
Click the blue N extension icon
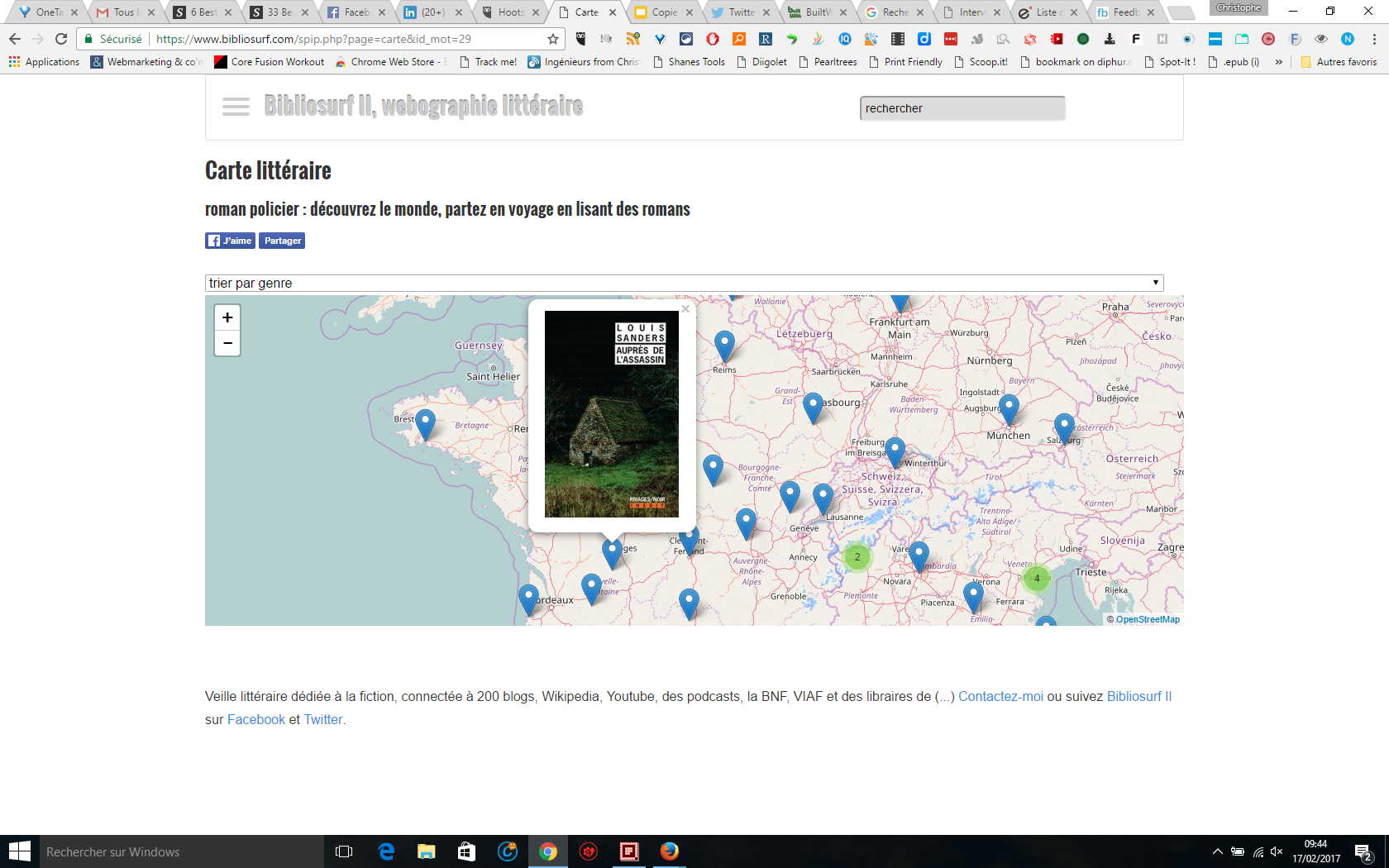(1348, 39)
